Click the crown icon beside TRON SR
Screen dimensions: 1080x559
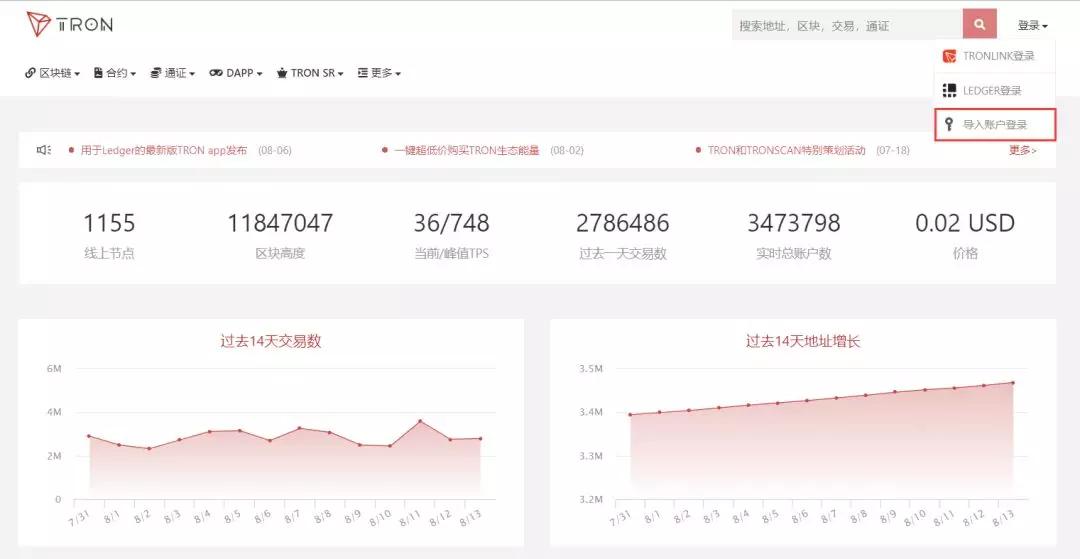(282, 73)
